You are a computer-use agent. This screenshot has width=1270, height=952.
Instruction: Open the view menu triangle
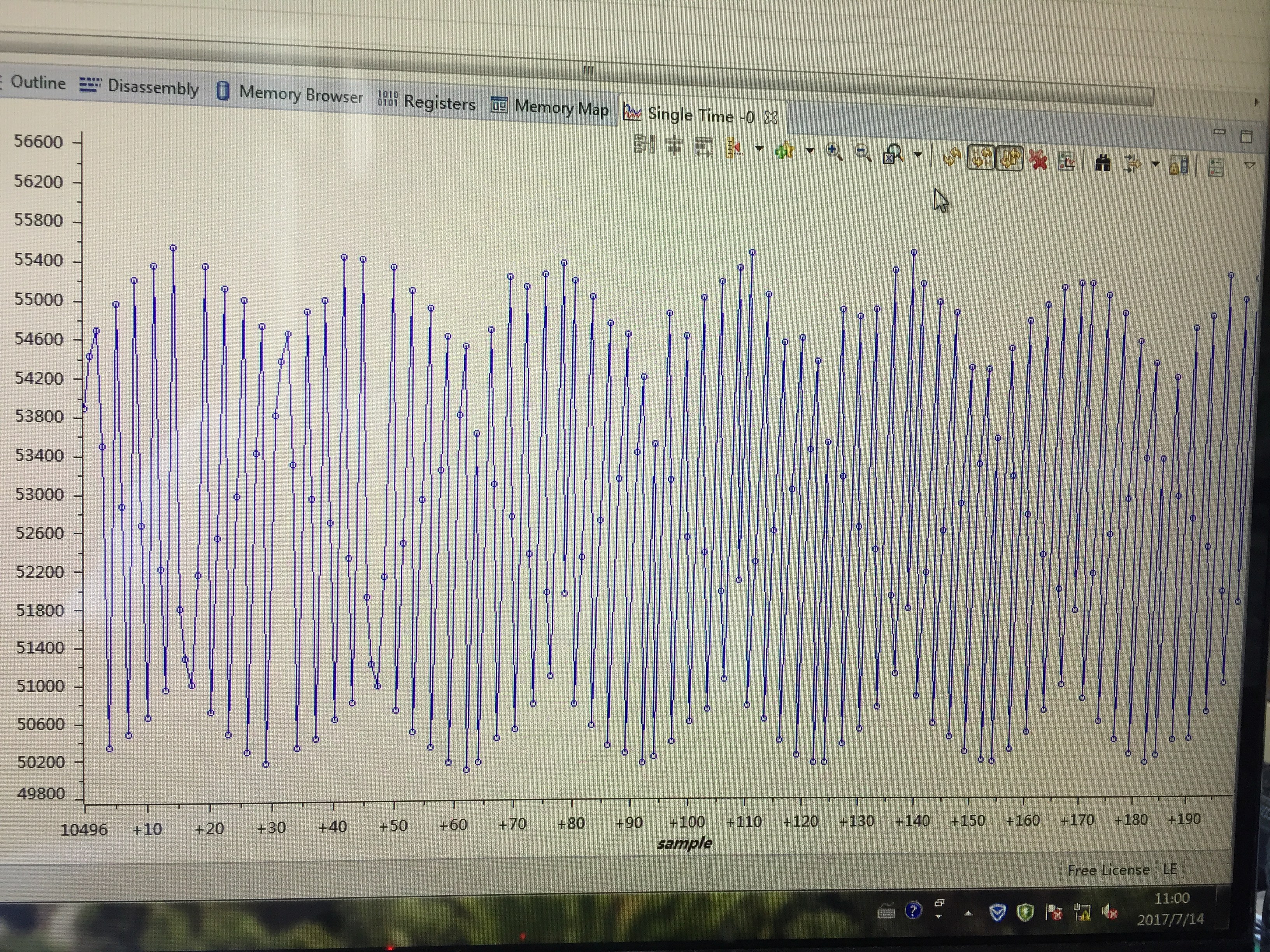point(1250,166)
